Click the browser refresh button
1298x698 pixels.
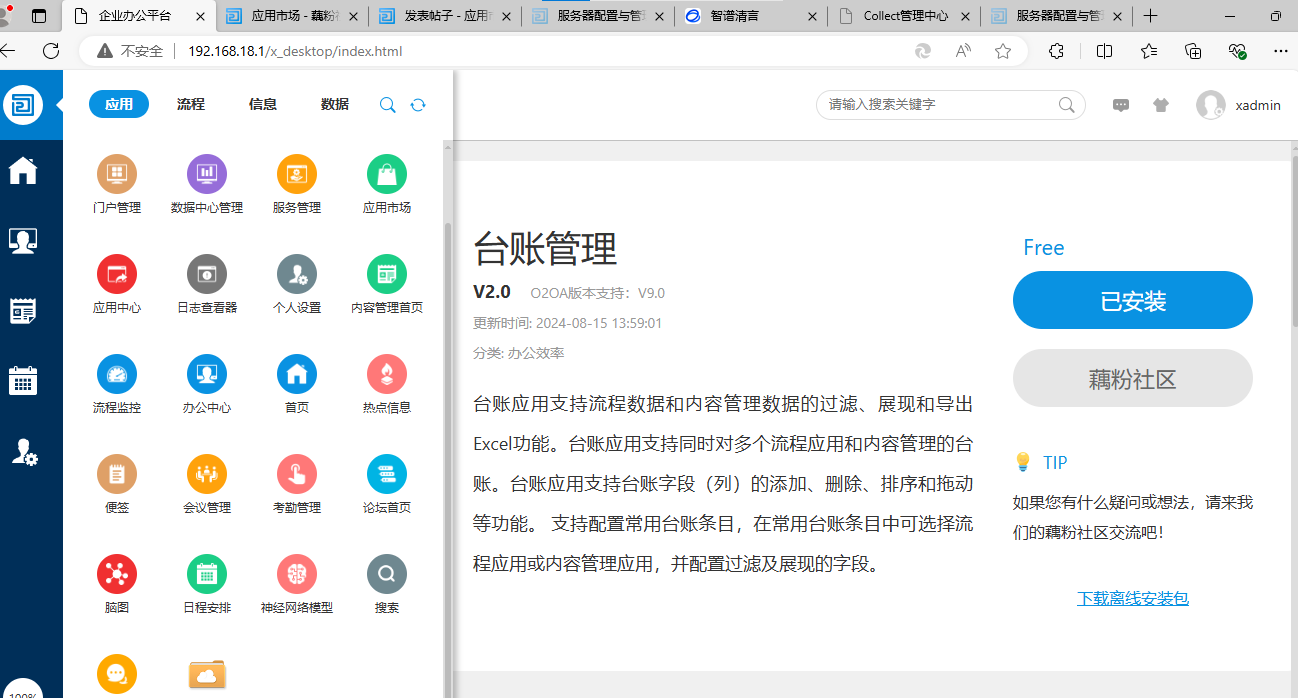click(x=51, y=51)
